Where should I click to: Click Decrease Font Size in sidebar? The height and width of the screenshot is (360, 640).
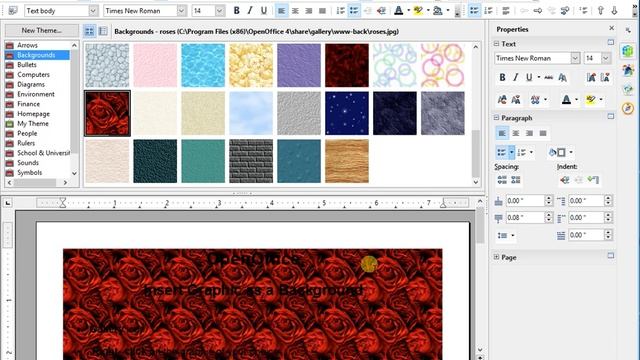point(605,77)
